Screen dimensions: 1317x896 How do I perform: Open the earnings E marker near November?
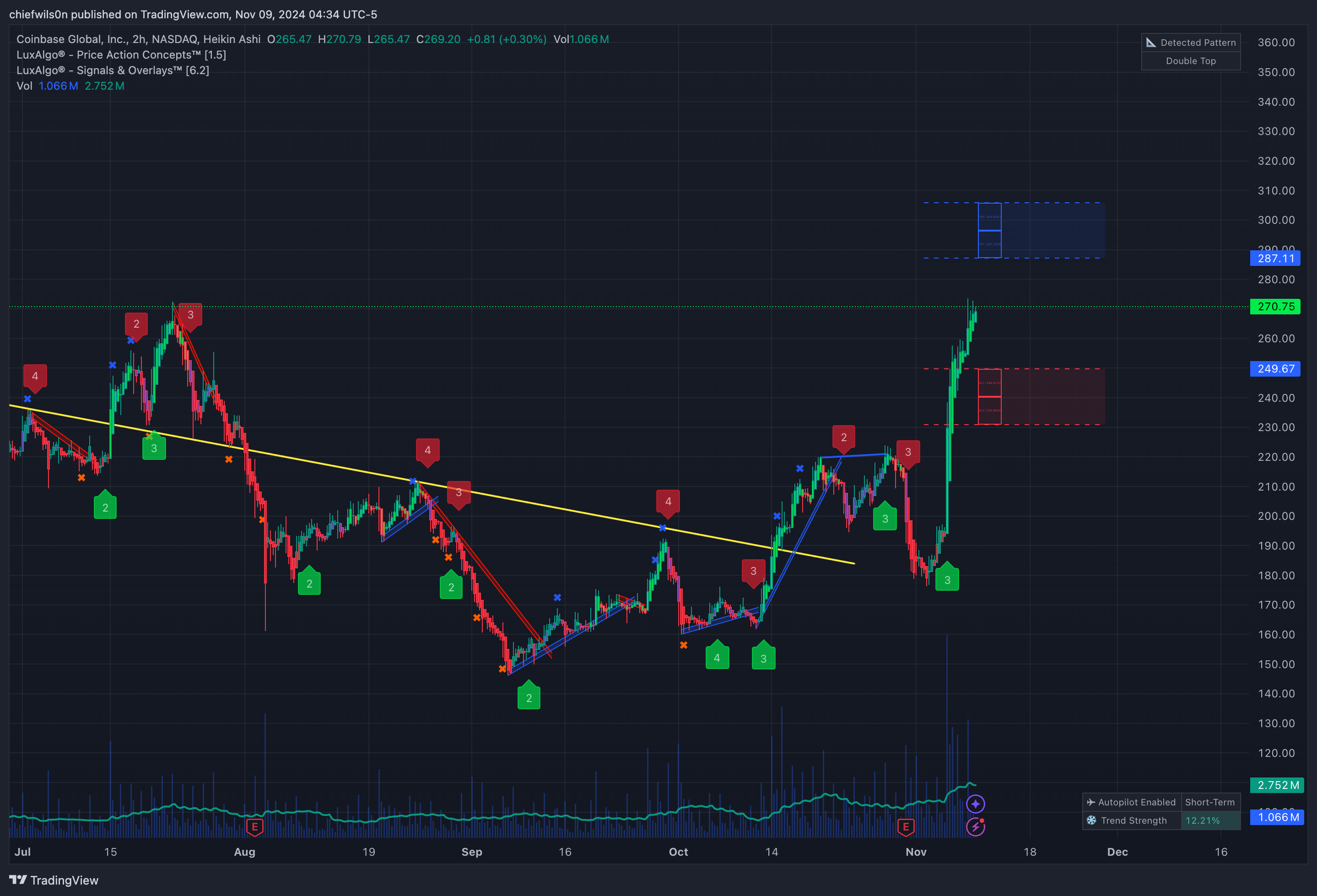point(906,827)
